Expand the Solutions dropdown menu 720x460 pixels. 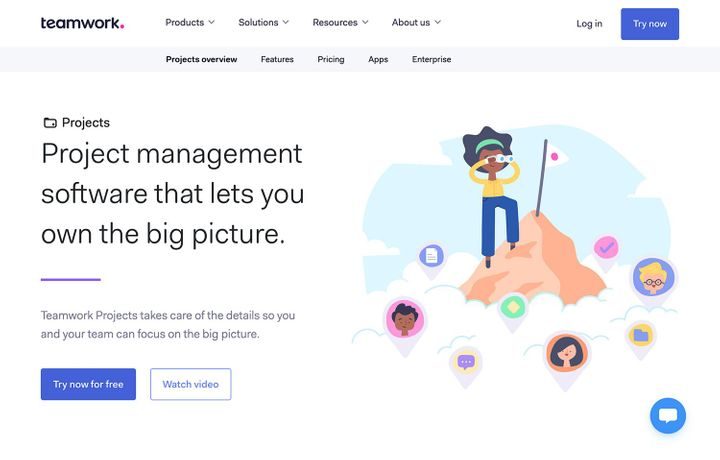pyautogui.click(x=264, y=22)
